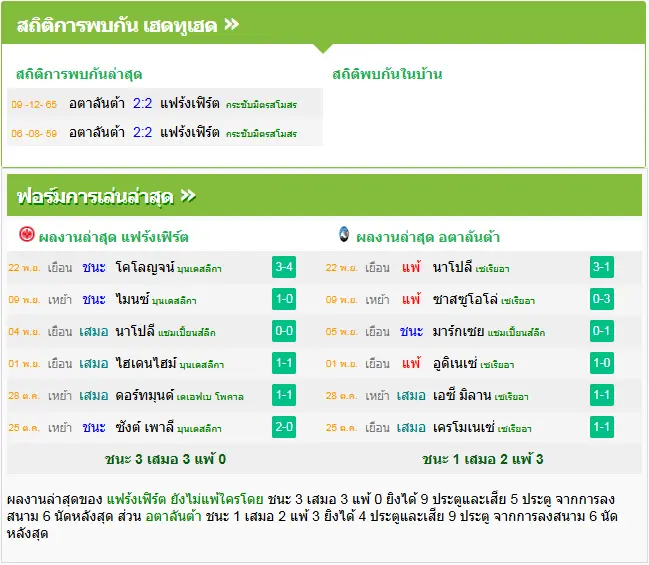The width and height of the screenshot is (649, 565).
Task: Click the 0-0 score badge for Frankfurt's นาโปลี match
Action: point(284,331)
